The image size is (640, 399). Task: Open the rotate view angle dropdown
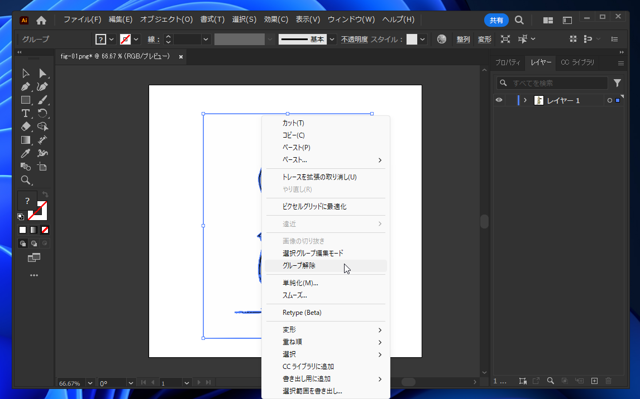point(131,383)
